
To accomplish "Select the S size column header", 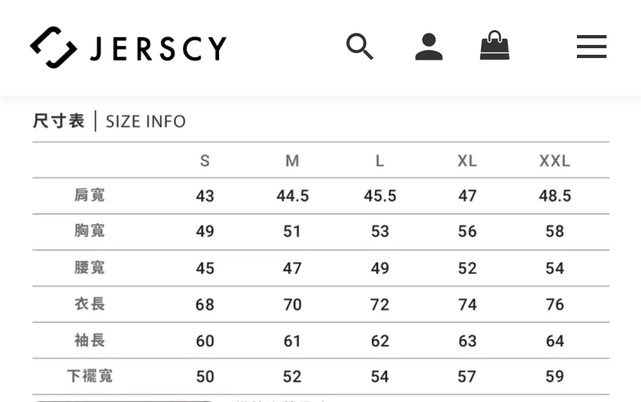I will [205, 160].
